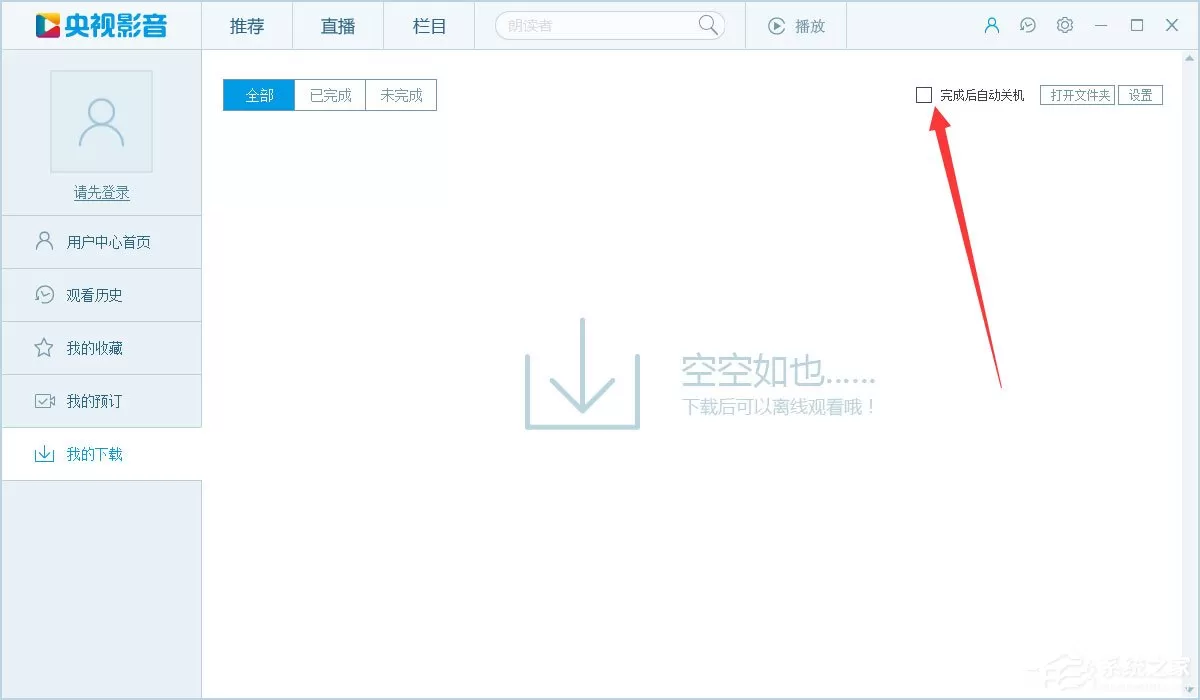Click the 央视影音 logo
This screenshot has height=700, width=1200.
point(101,25)
